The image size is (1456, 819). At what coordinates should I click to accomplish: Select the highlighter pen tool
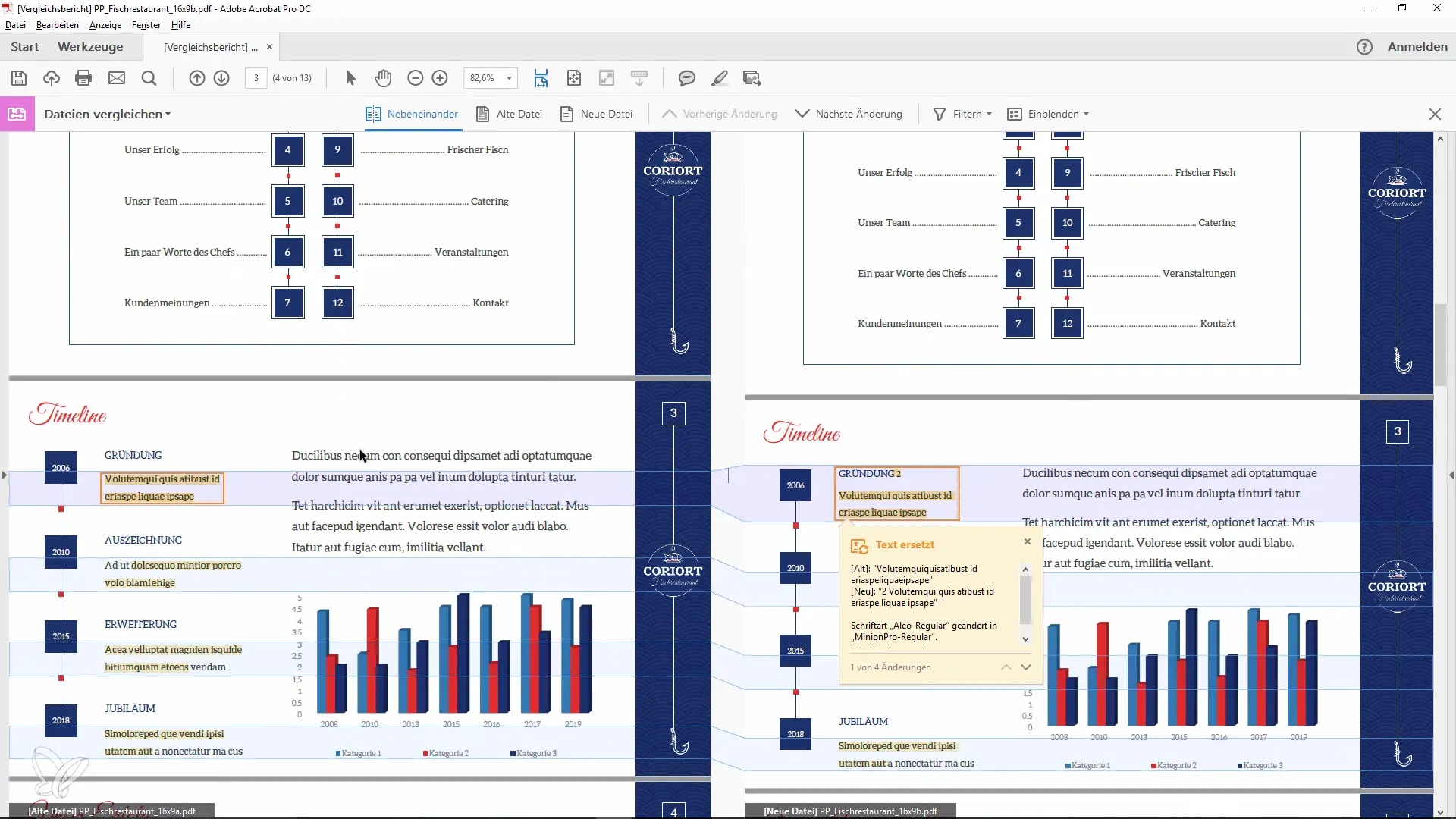(x=720, y=78)
